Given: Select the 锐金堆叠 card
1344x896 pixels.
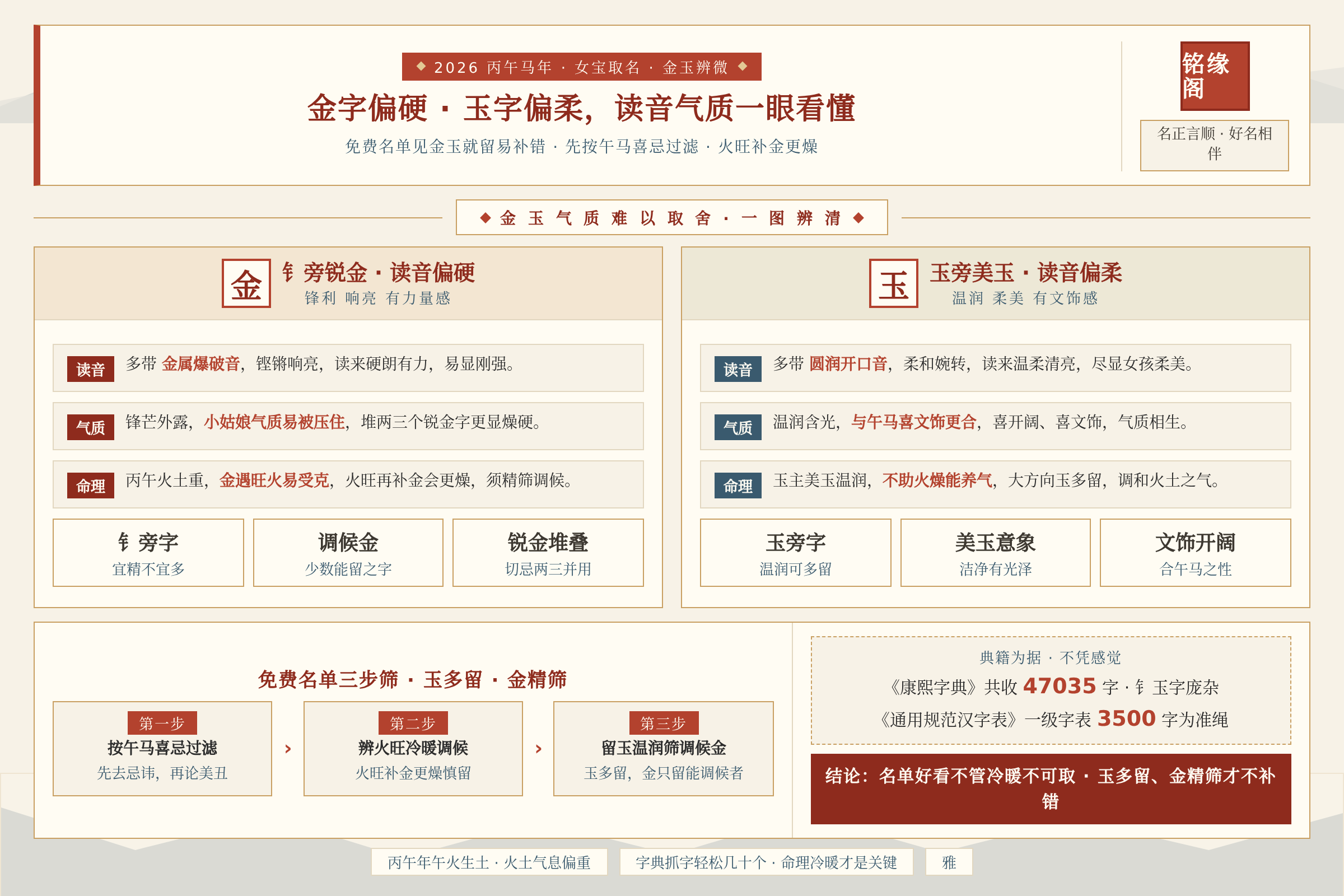Looking at the screenshot, I should click(548, 553).
